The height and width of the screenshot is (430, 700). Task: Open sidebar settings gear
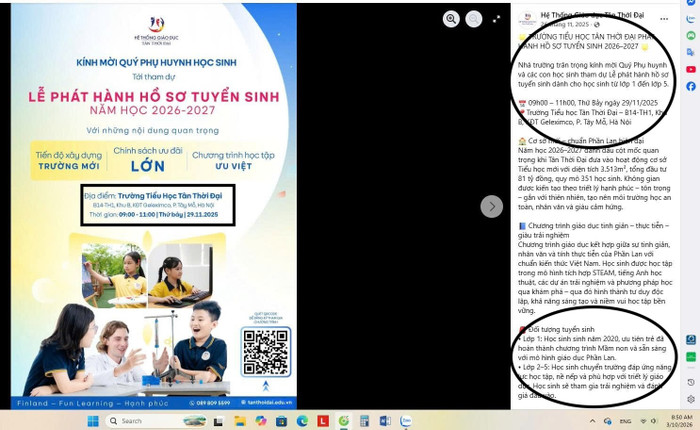(x=691, y=399)
